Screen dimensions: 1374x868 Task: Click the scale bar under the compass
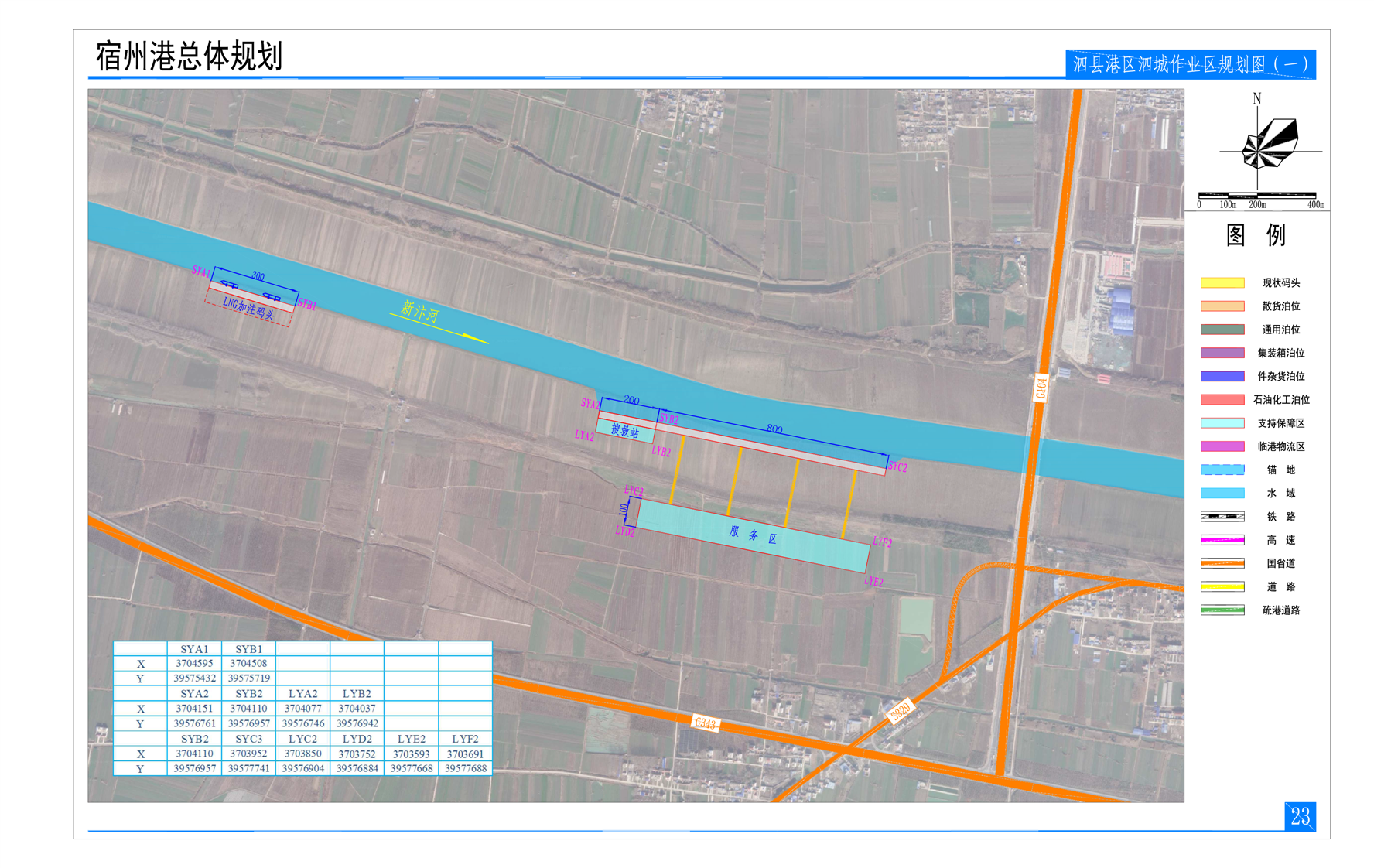pos(1256,195)
